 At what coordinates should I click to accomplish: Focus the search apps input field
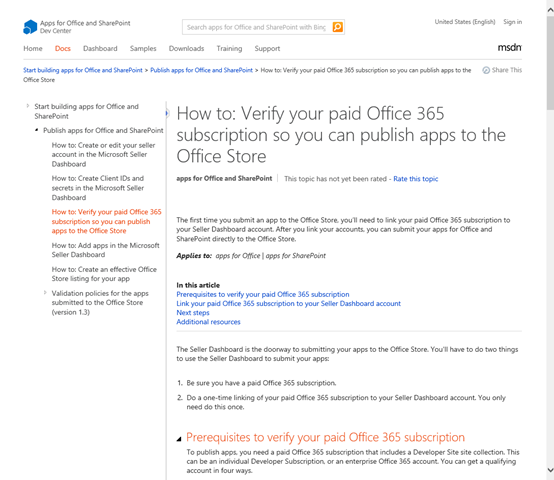coord(257,27)
